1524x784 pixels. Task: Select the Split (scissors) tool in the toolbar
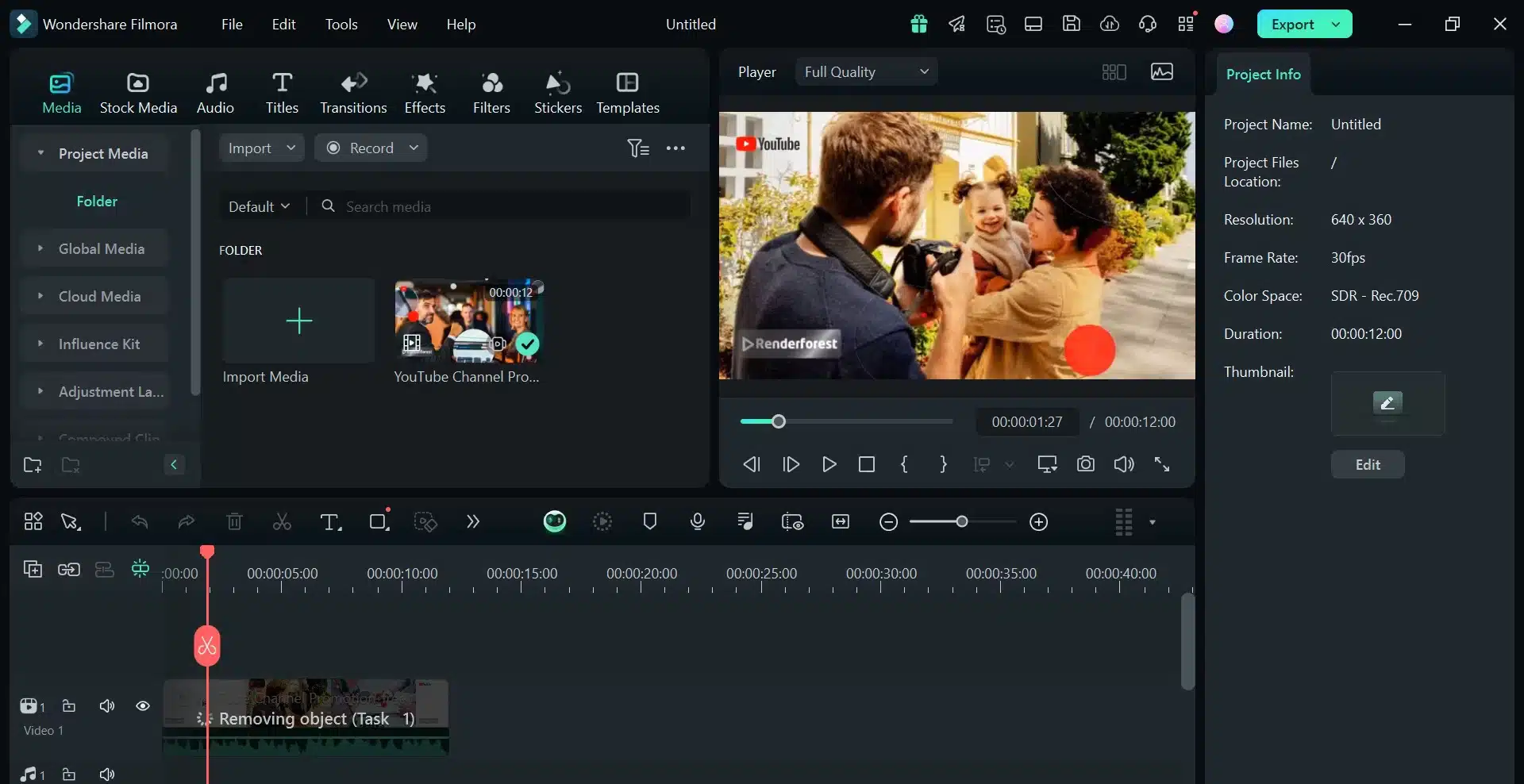click(282, 521)
